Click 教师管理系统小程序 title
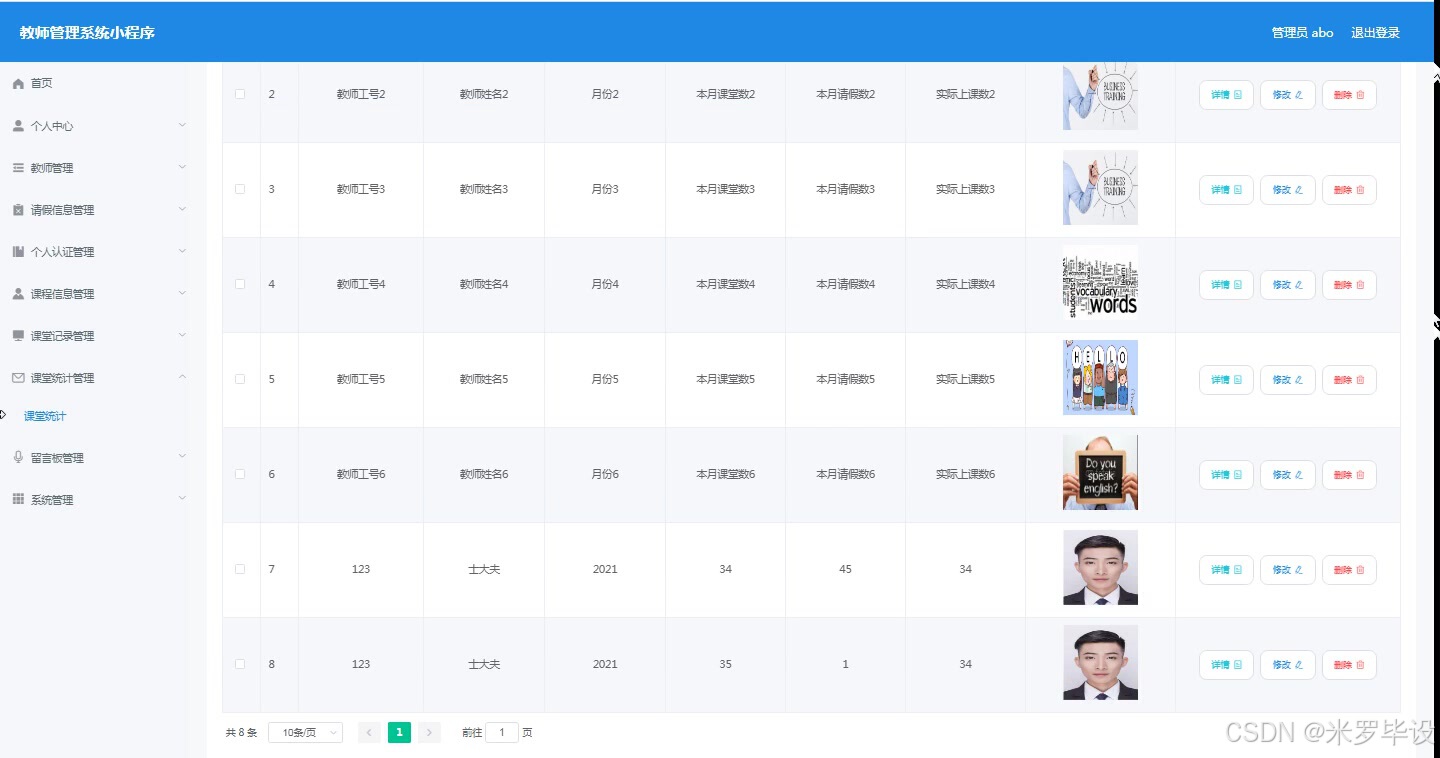The height and width of the screenshot is (758, 1440). click(x=87, y=33)
